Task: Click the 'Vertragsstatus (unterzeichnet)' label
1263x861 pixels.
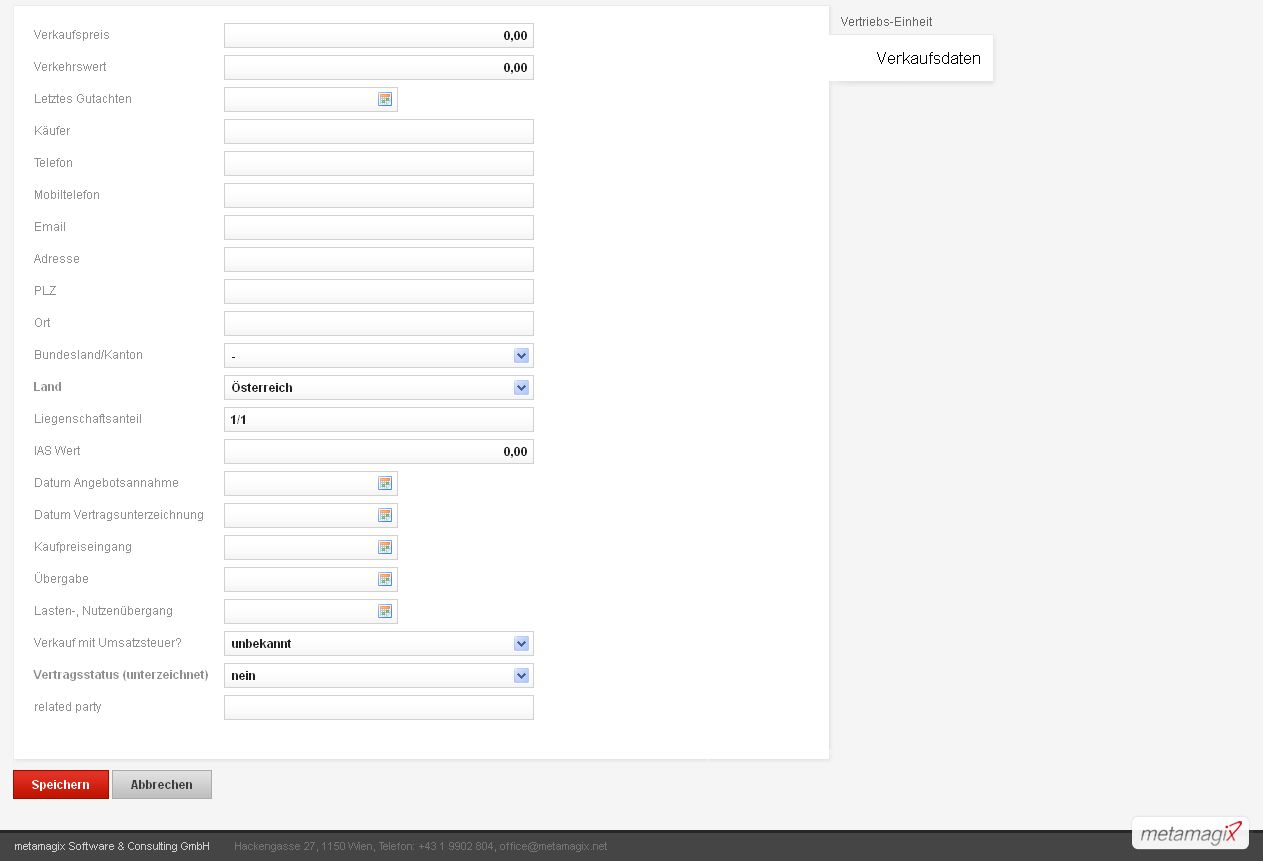Action: click(x=121, y=675)
